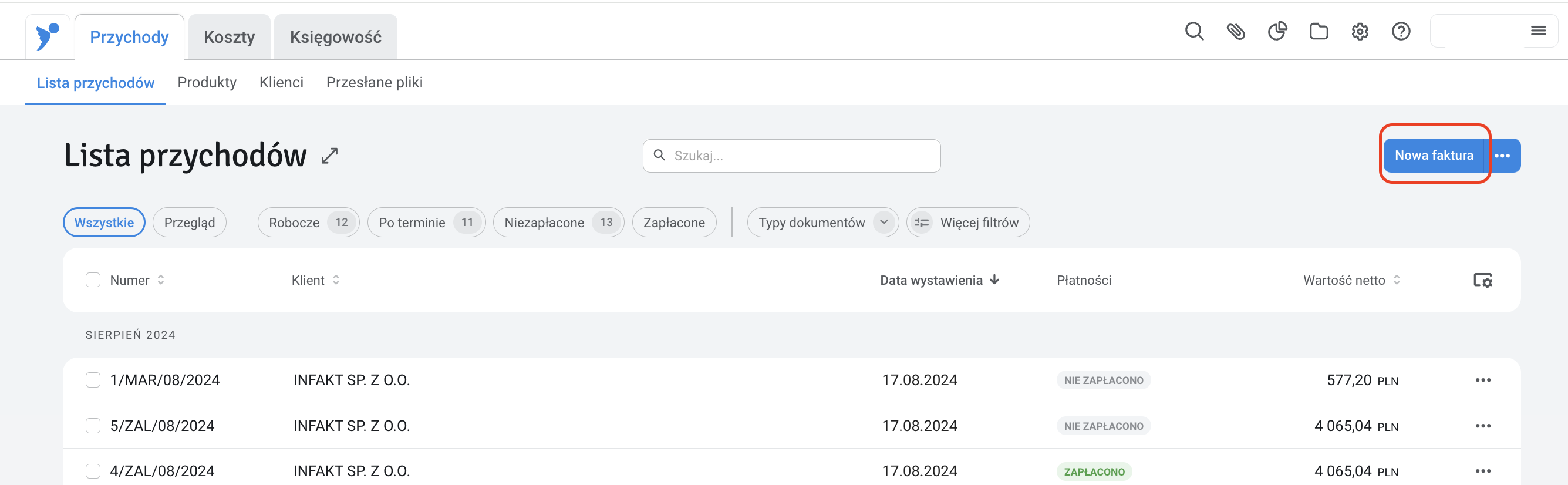Click the Płatności column header

[1084, 280]
